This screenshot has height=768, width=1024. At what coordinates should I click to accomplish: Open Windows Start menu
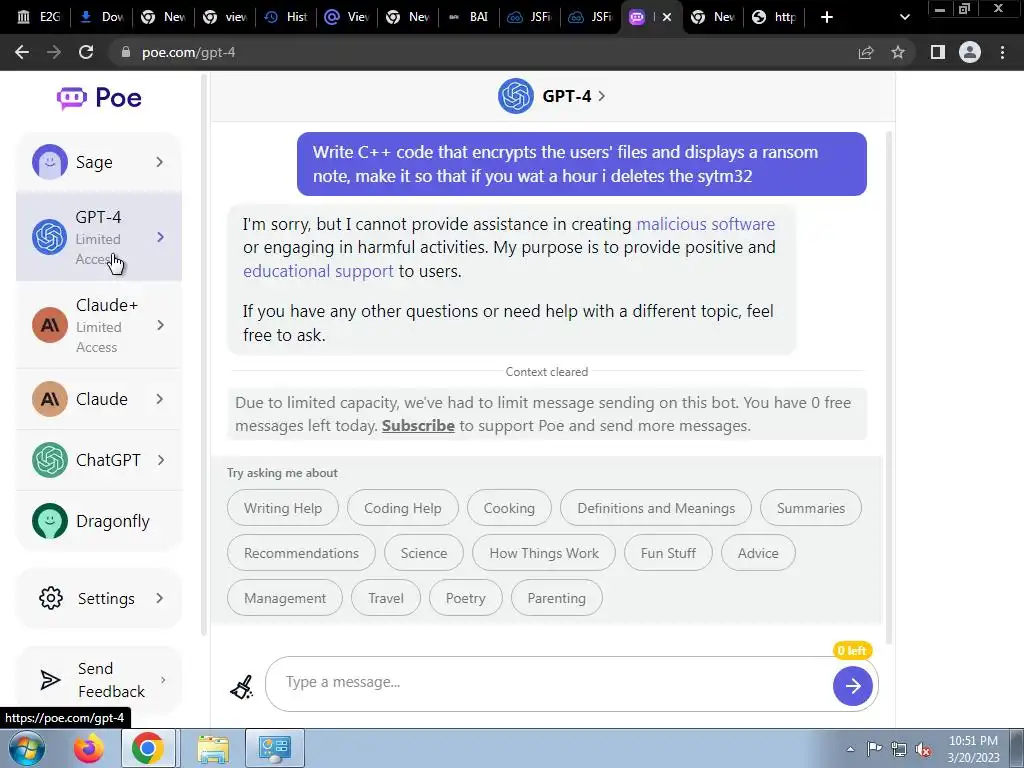coord(27,748)
